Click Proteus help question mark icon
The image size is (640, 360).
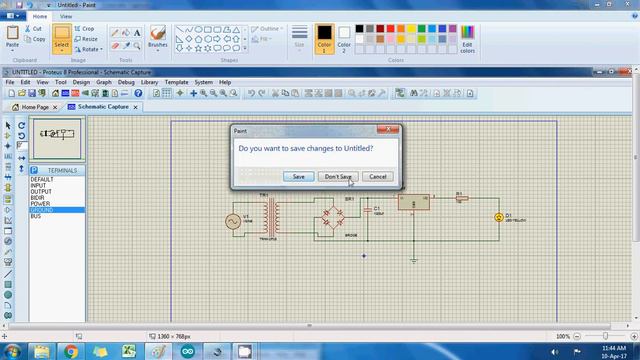click(138, 93)
